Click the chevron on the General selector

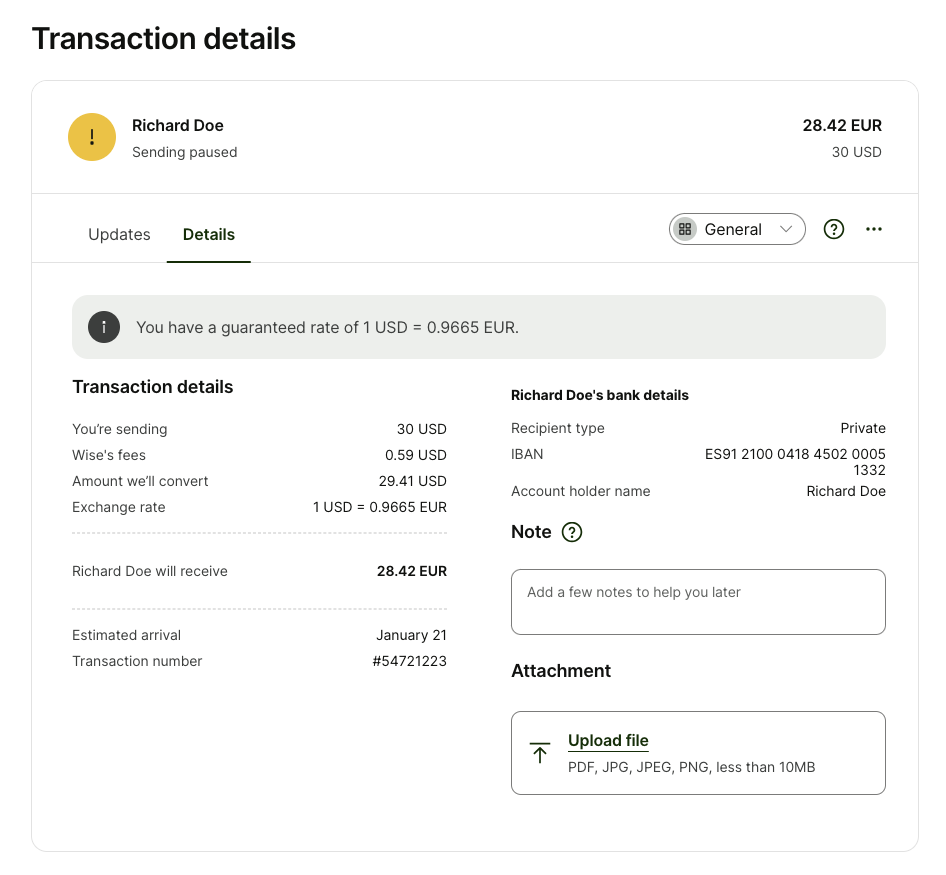pos(786,229)
